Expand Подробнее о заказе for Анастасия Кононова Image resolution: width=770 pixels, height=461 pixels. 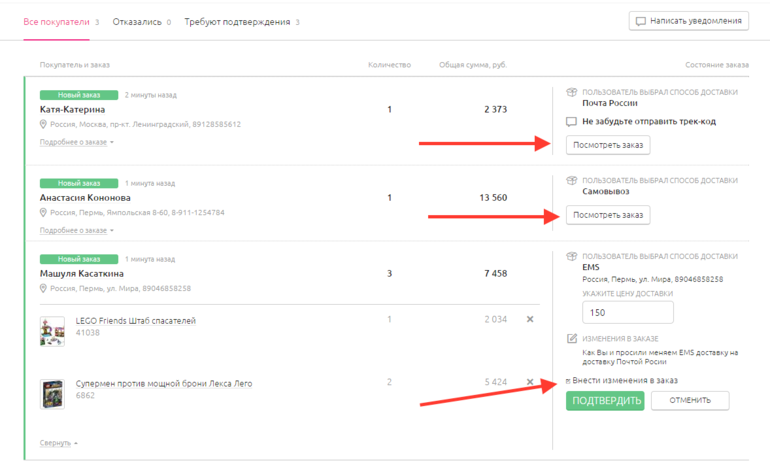pyautogui.click(x=76, y=231)
